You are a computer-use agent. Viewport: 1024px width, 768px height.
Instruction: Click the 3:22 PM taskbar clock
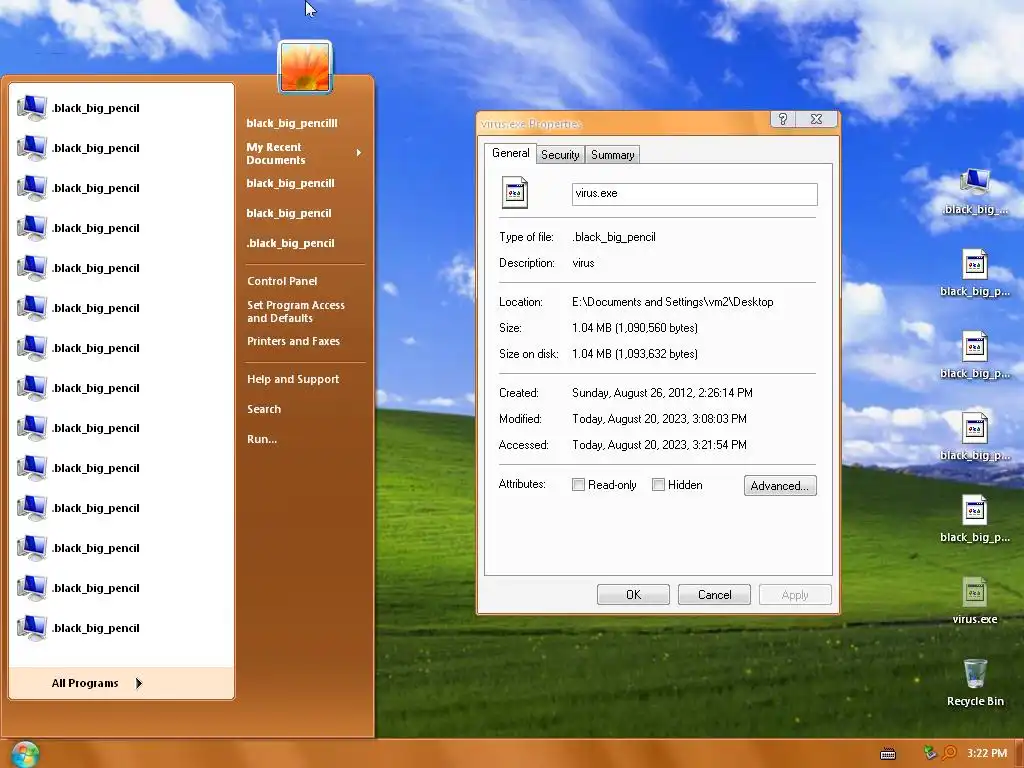[987, 753]
